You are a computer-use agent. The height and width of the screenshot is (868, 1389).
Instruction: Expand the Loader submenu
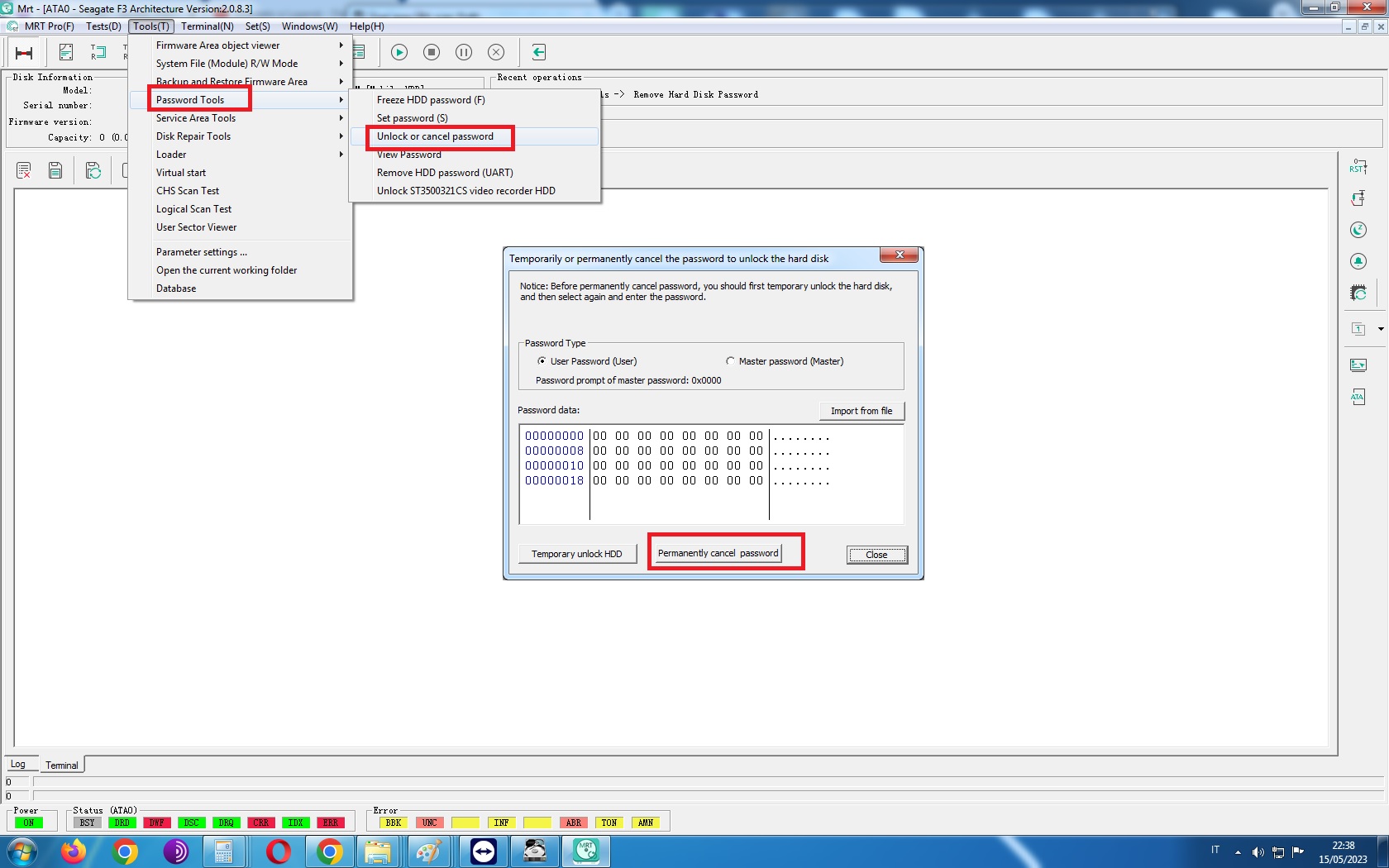[x=240, y=155]
